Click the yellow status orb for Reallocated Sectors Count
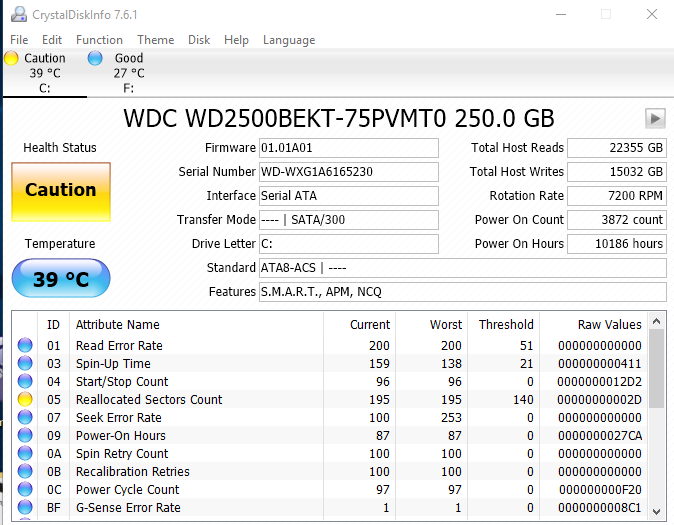This screenshot has height=525, width=674. click(25, 399)
